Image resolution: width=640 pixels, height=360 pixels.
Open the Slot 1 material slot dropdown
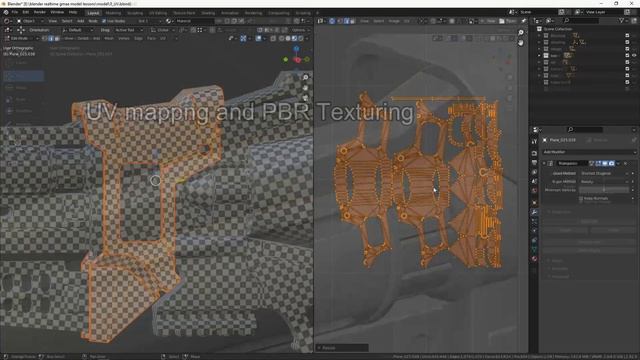149,21
